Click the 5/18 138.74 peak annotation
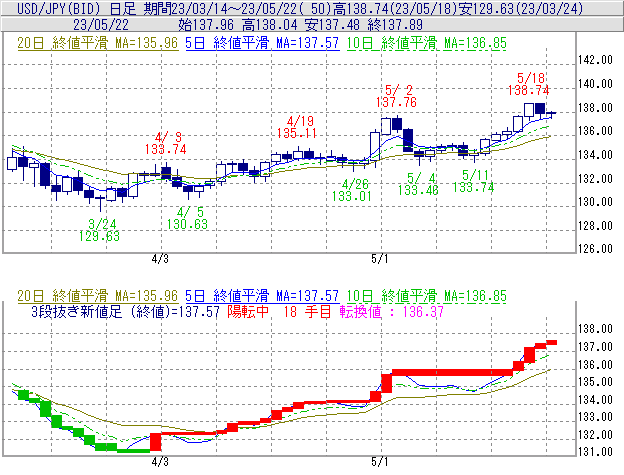 click(529, 84)
